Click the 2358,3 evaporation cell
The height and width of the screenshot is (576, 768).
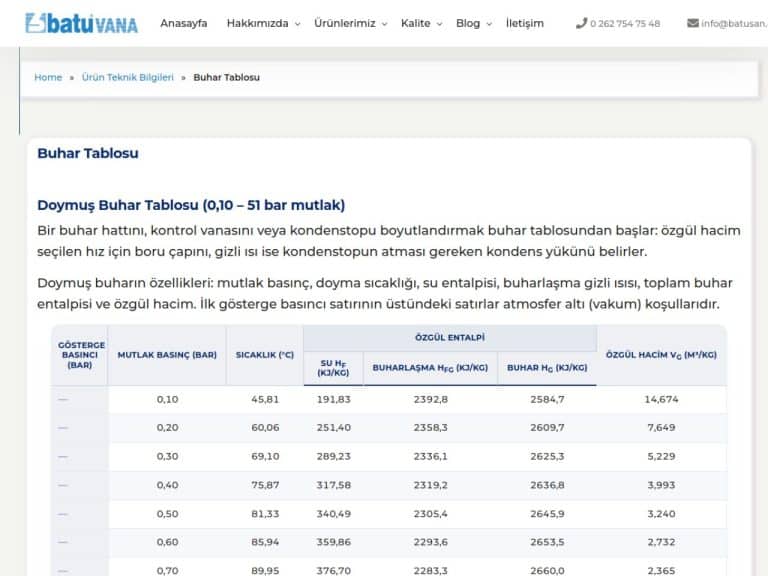coord(431,428)
